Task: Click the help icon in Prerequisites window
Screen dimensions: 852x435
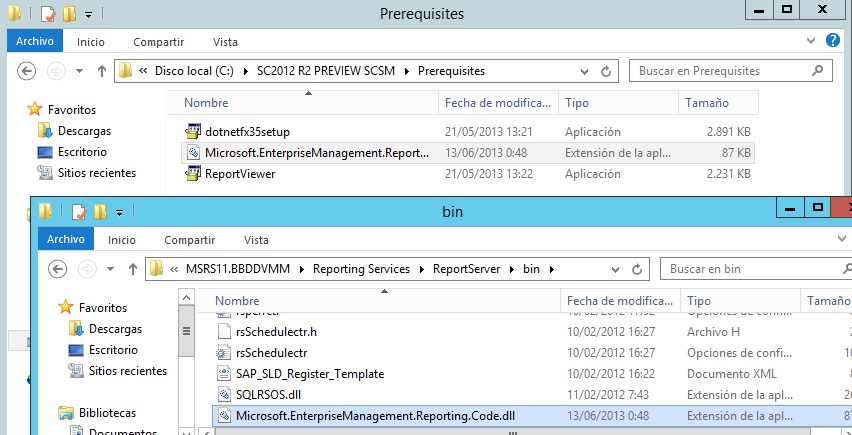Action: 835,42
